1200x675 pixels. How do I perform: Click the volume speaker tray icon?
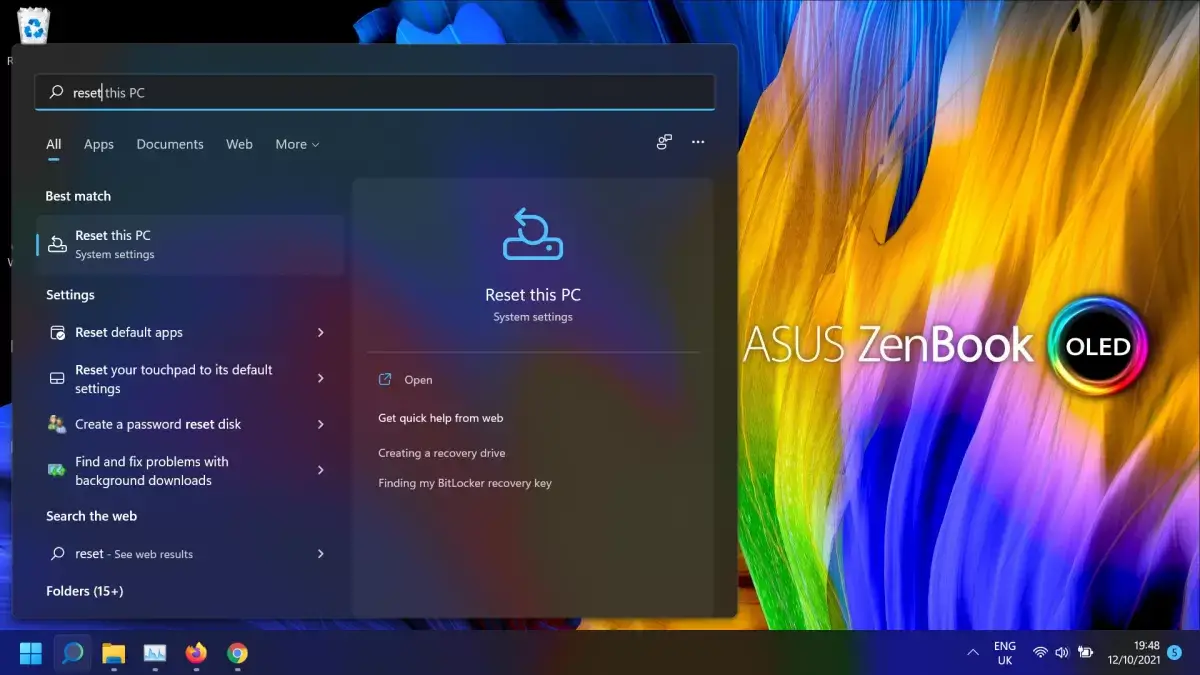1061,653
